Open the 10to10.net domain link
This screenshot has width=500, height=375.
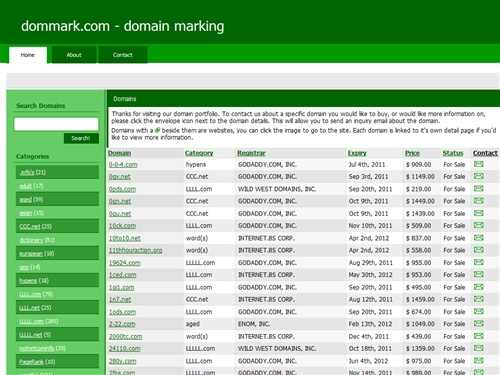pos(125,238)
